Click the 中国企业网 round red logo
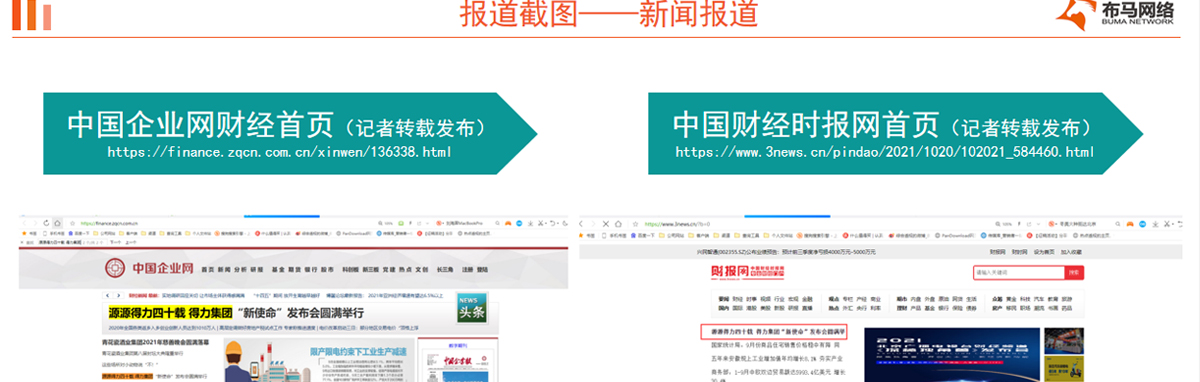1200x382 pixels. [x=115, y=268]
